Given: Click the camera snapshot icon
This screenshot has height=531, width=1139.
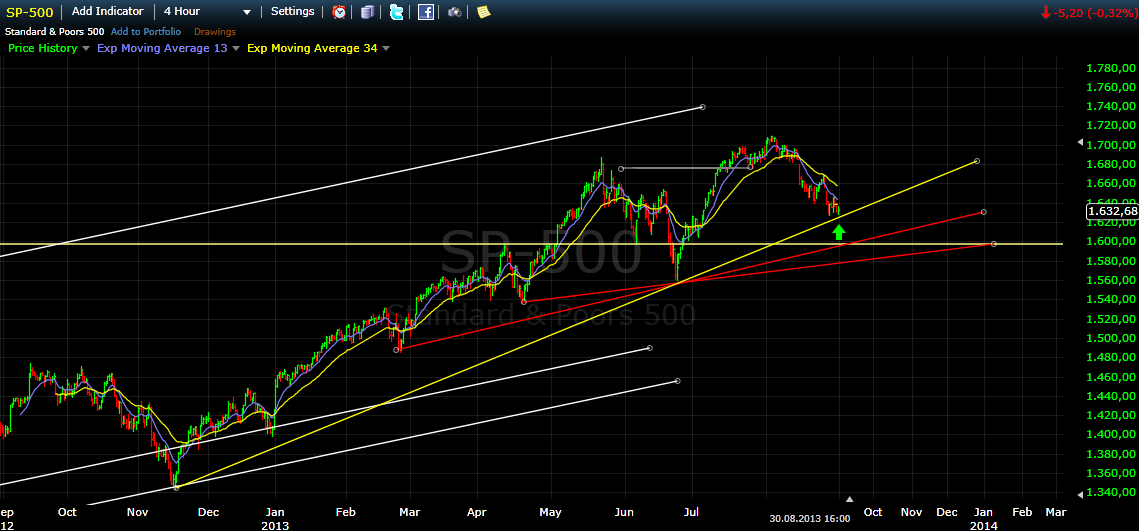Looking at the screenshot, I should click(455, 12).
